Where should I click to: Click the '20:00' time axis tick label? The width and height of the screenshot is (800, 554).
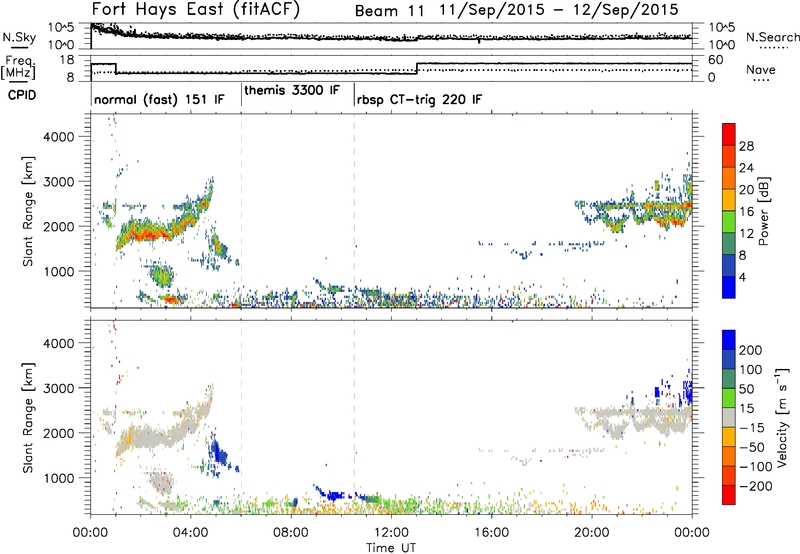[592, 533]
